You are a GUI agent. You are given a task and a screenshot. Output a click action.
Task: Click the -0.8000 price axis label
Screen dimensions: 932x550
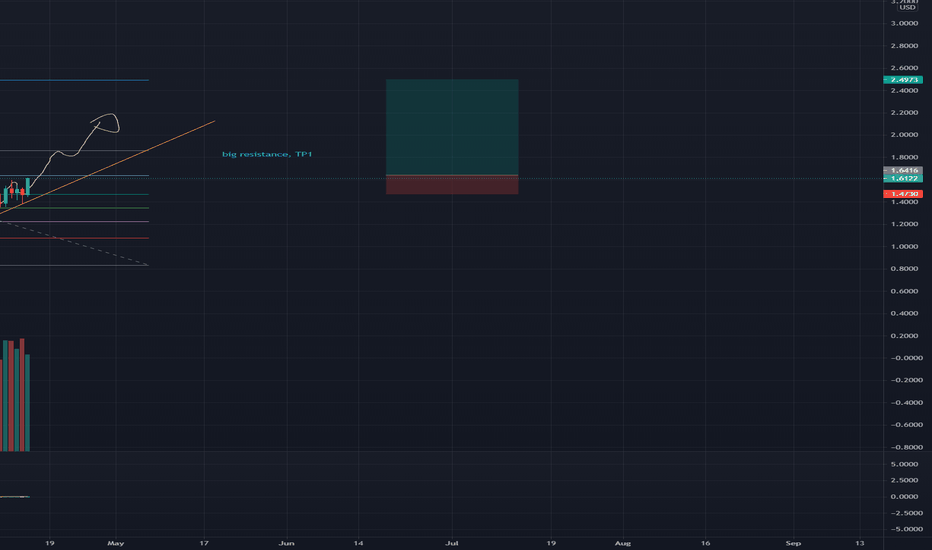pos(906,447)
